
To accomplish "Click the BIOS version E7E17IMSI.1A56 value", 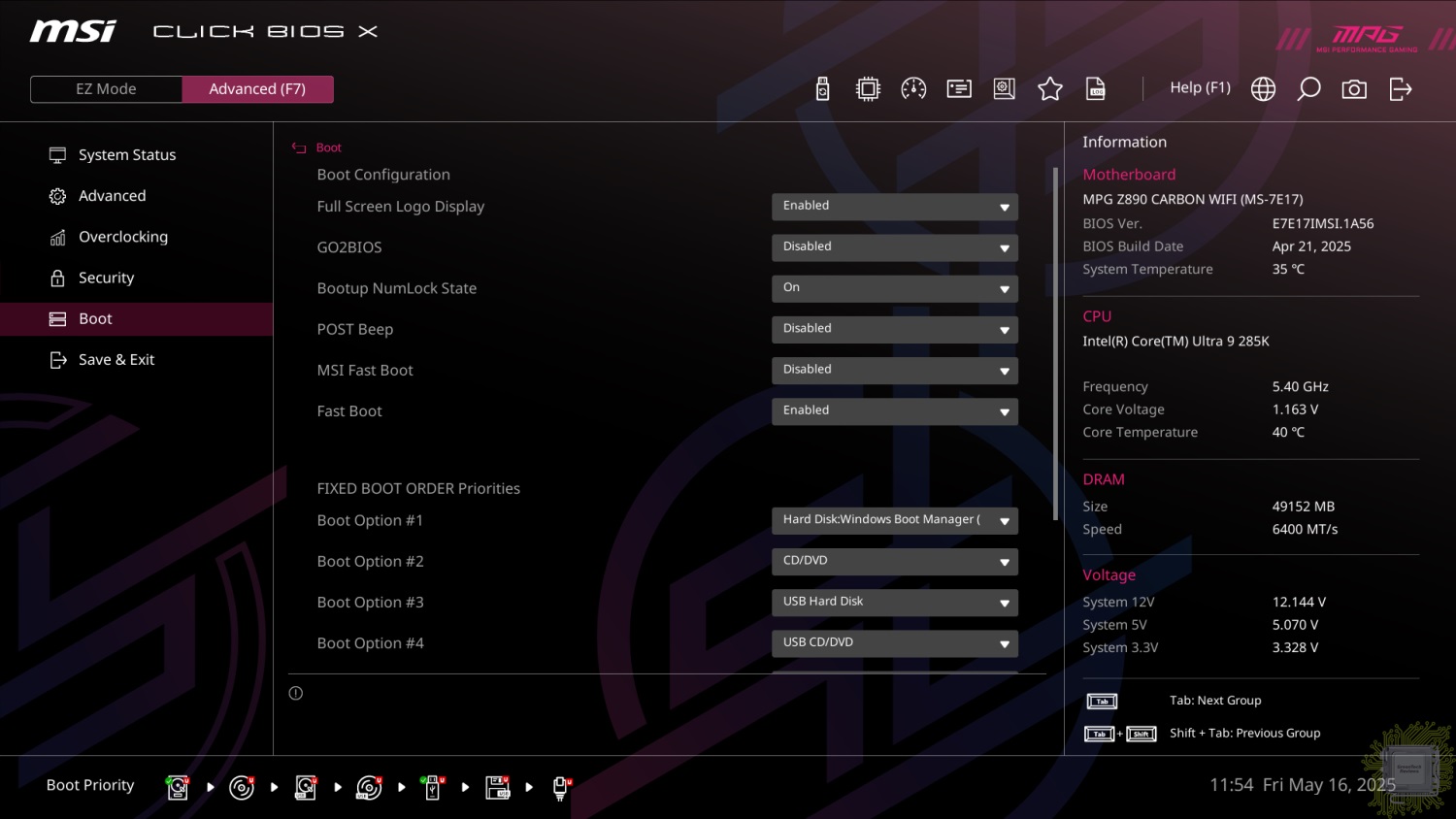I will coord(1323,223).
